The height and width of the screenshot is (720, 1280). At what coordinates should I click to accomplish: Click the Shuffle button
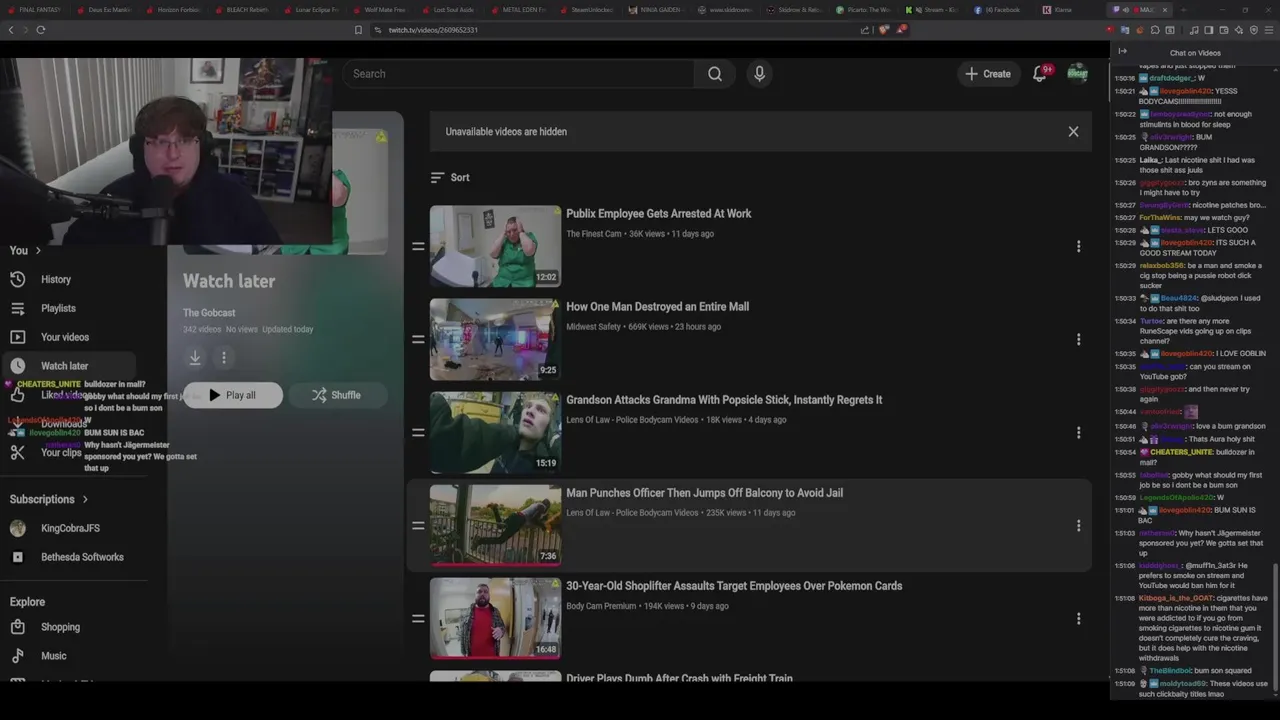(337, 395)
